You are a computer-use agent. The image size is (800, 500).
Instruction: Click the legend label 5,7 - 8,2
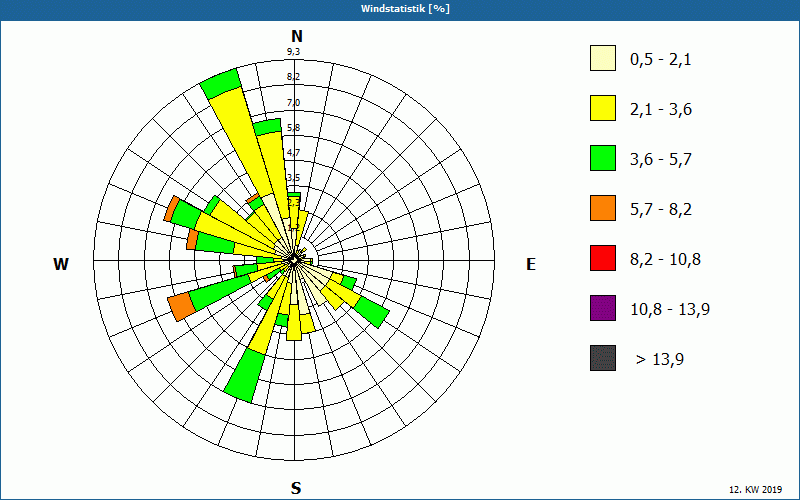click(x=661, y=210)
